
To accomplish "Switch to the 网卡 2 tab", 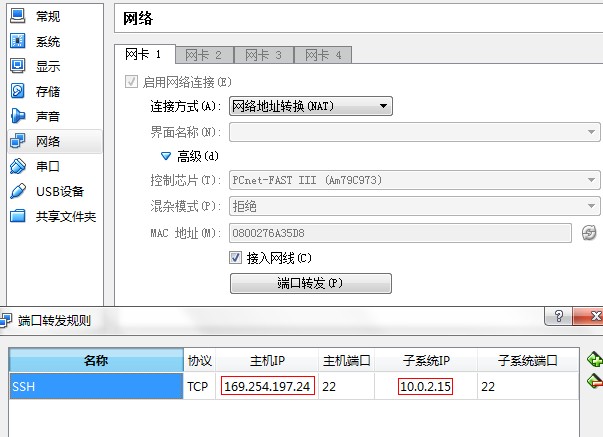I will pyautogui.click(x=204, y=55).
